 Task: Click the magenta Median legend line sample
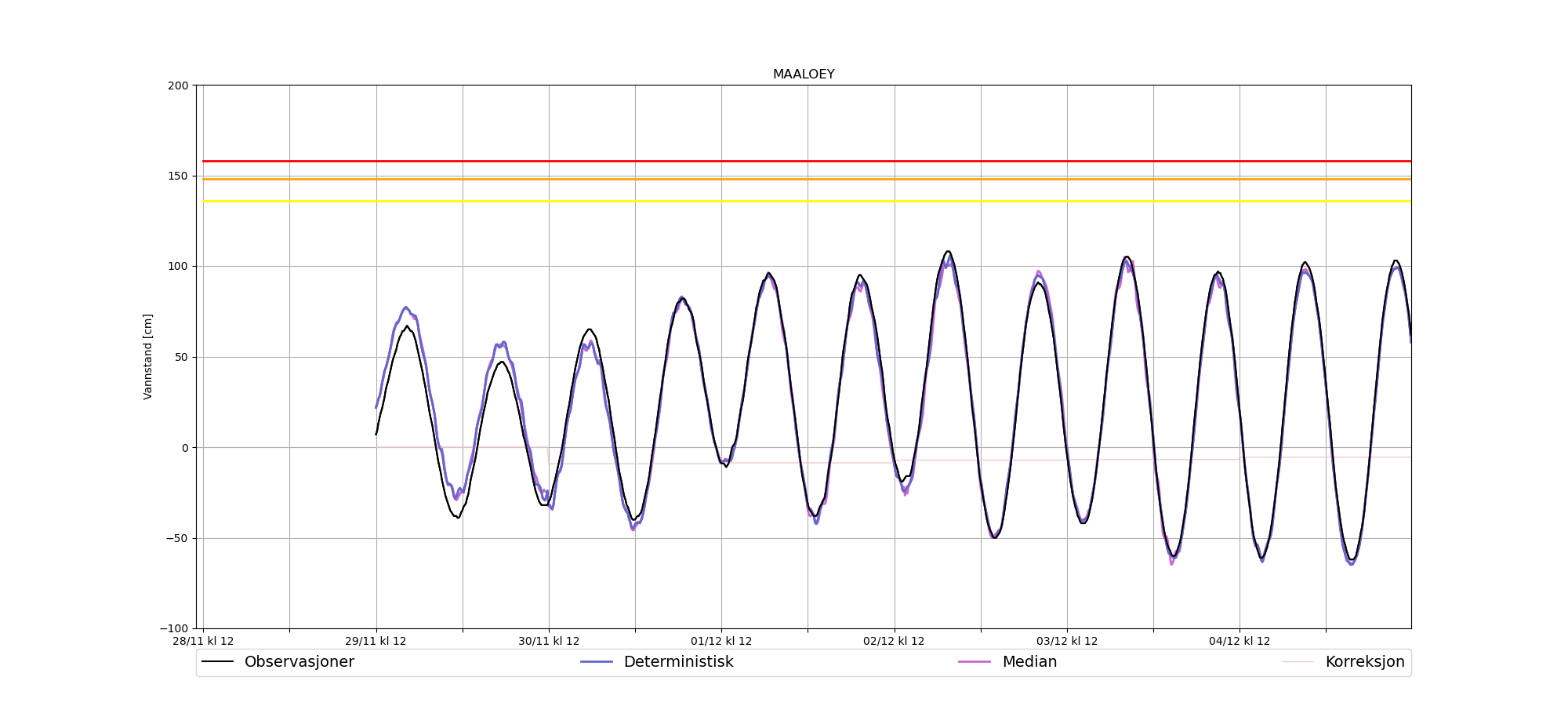975,662
